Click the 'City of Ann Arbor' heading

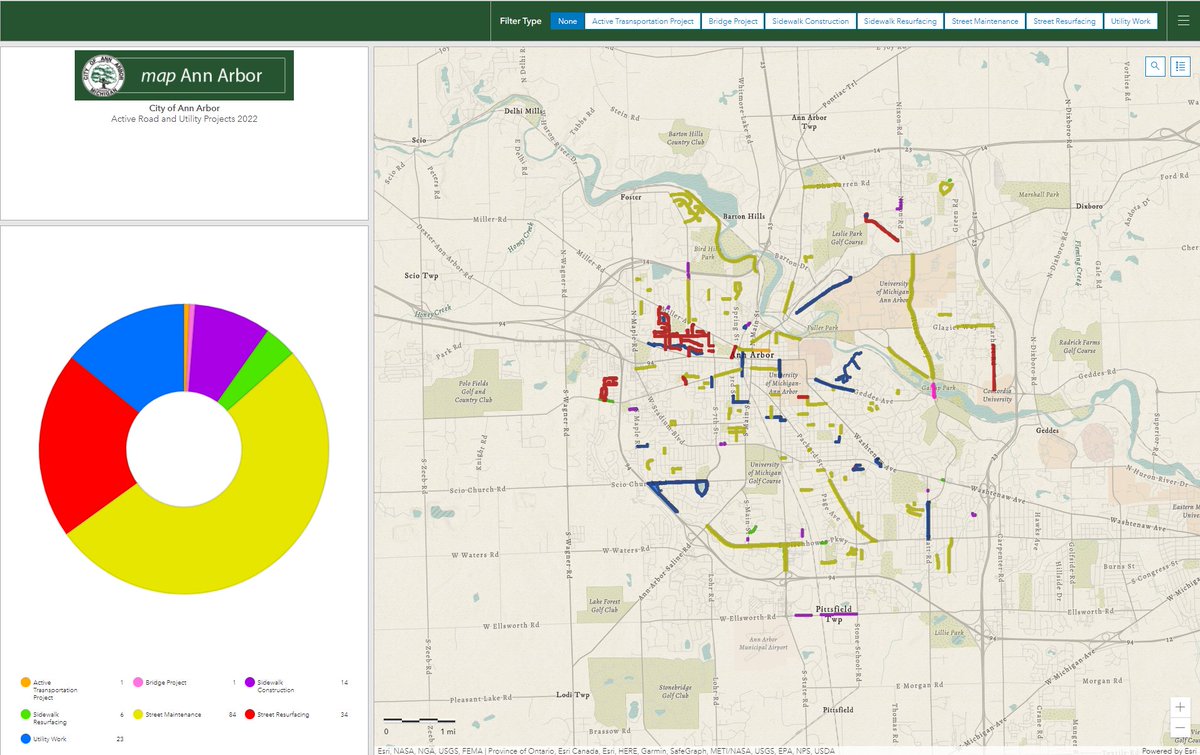tap(184, 108)
